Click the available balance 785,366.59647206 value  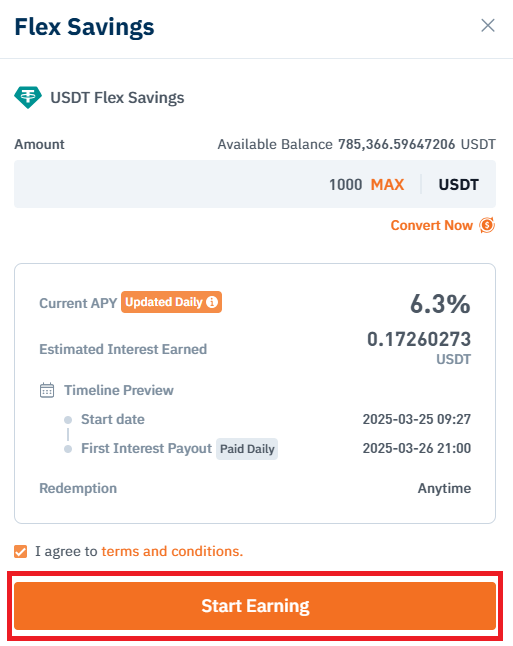tap(396, 144)
